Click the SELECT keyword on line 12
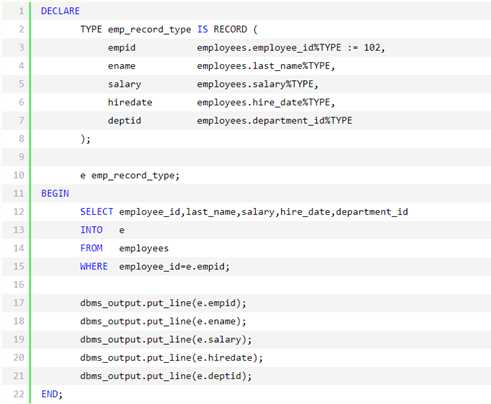 coord(97,212)
